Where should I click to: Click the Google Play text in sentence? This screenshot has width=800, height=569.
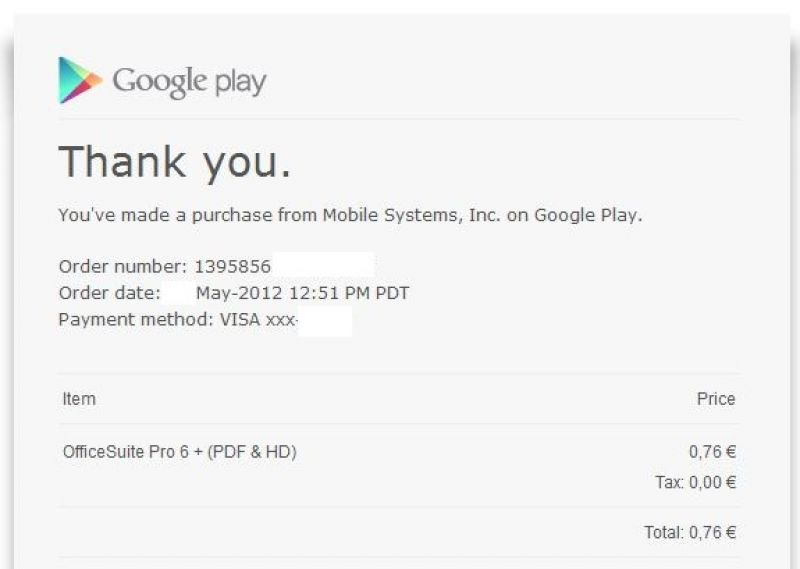pos(586,215)
